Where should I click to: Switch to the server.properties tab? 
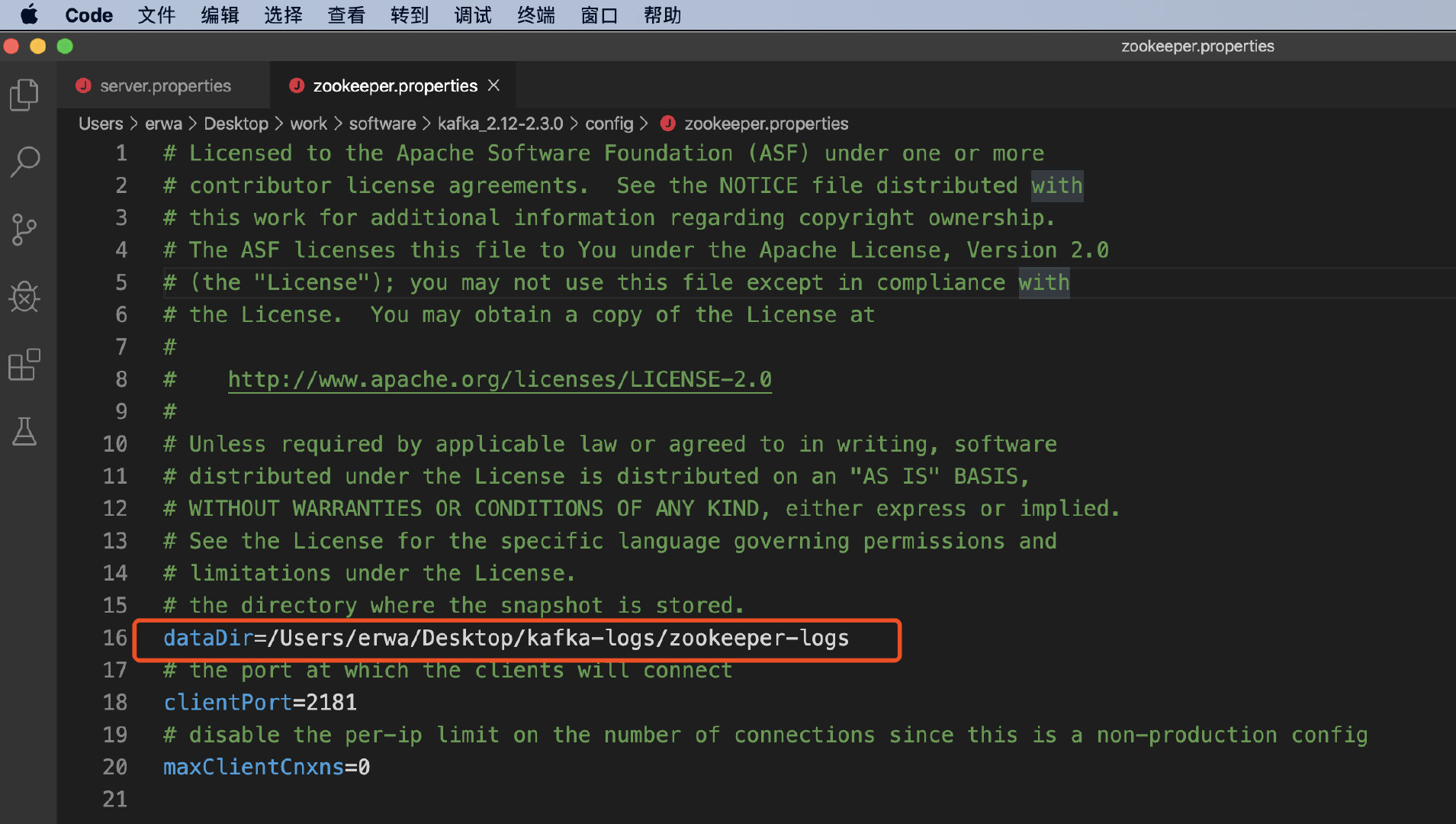click(165, 85)
